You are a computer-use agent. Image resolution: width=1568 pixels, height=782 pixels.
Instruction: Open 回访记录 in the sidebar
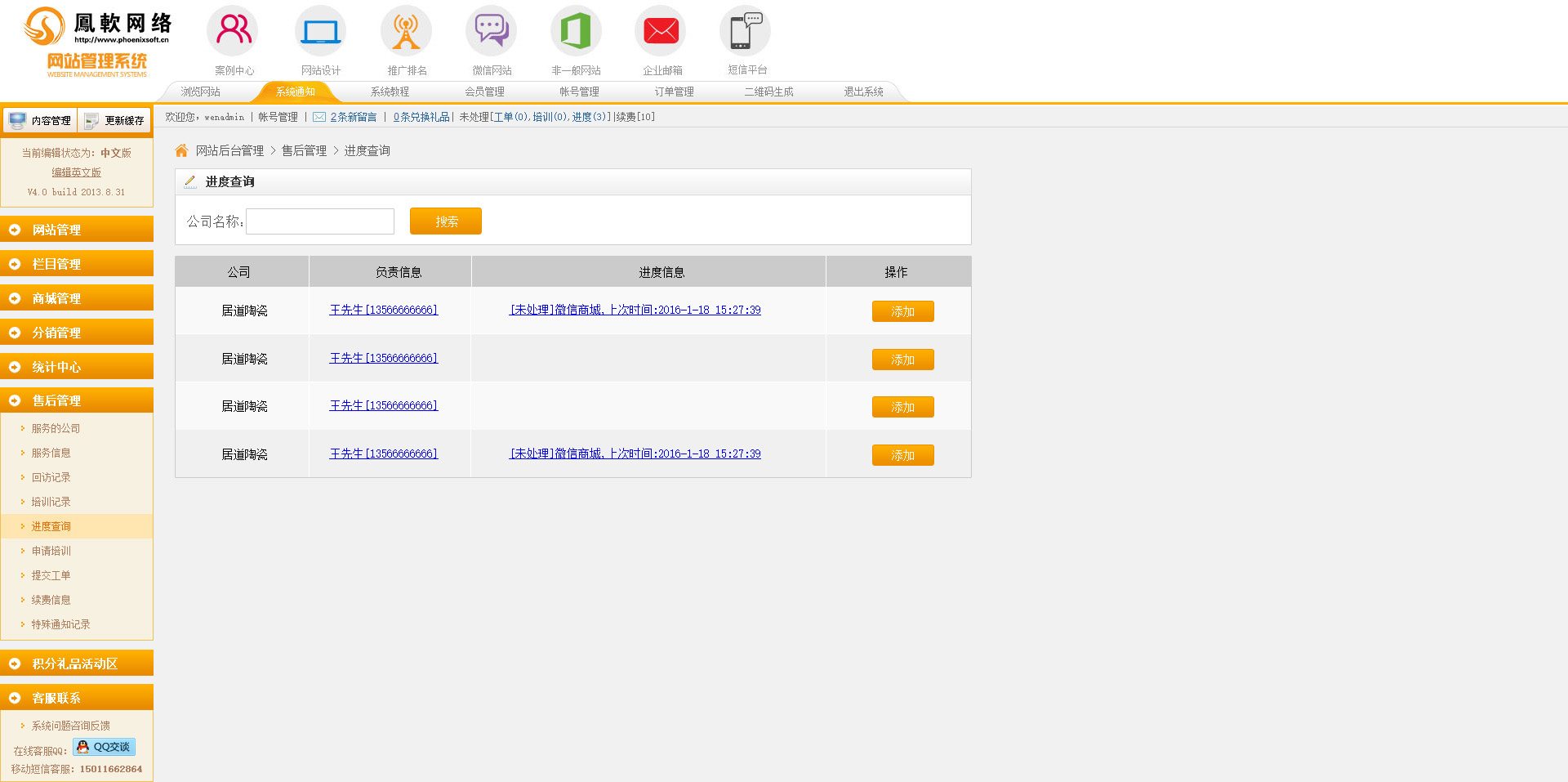51,477
